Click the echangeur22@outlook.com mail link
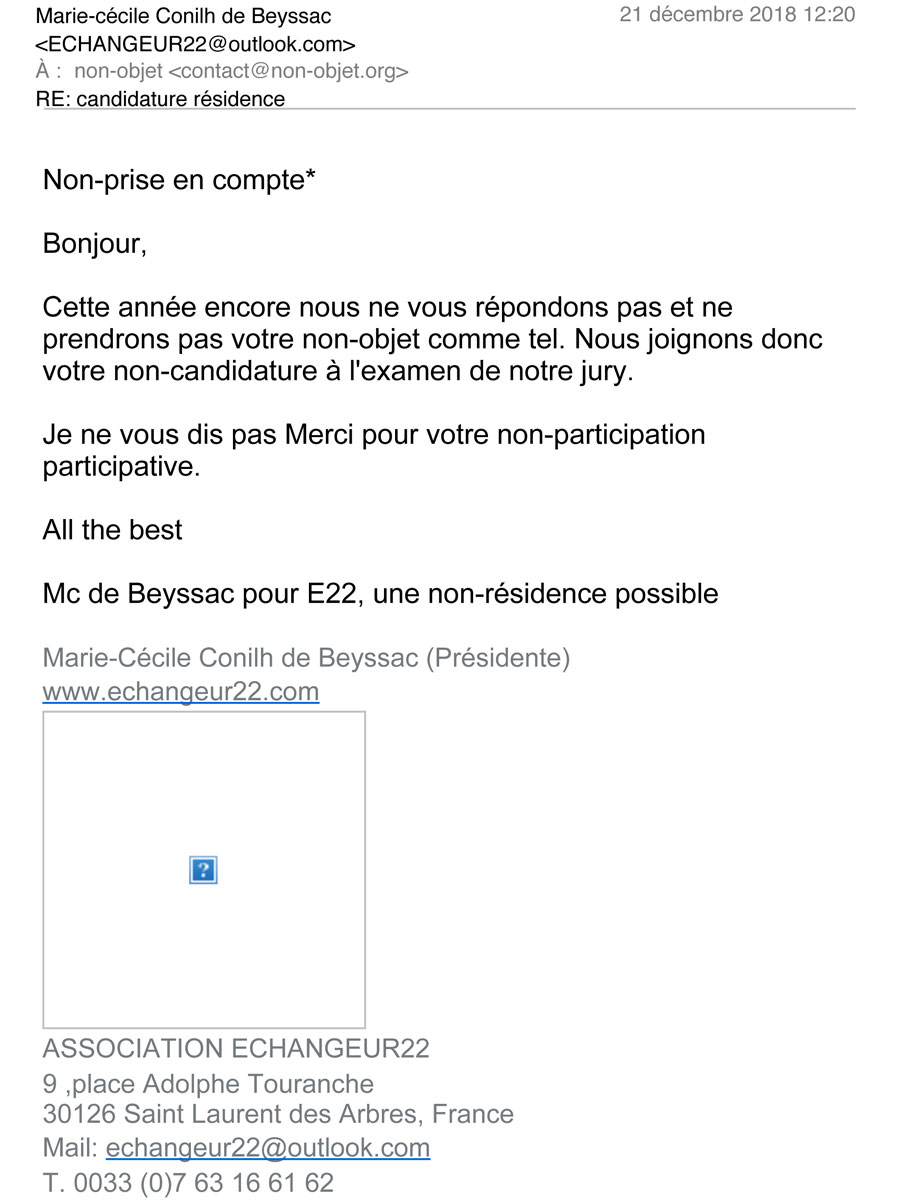 tap(268, 1147)
